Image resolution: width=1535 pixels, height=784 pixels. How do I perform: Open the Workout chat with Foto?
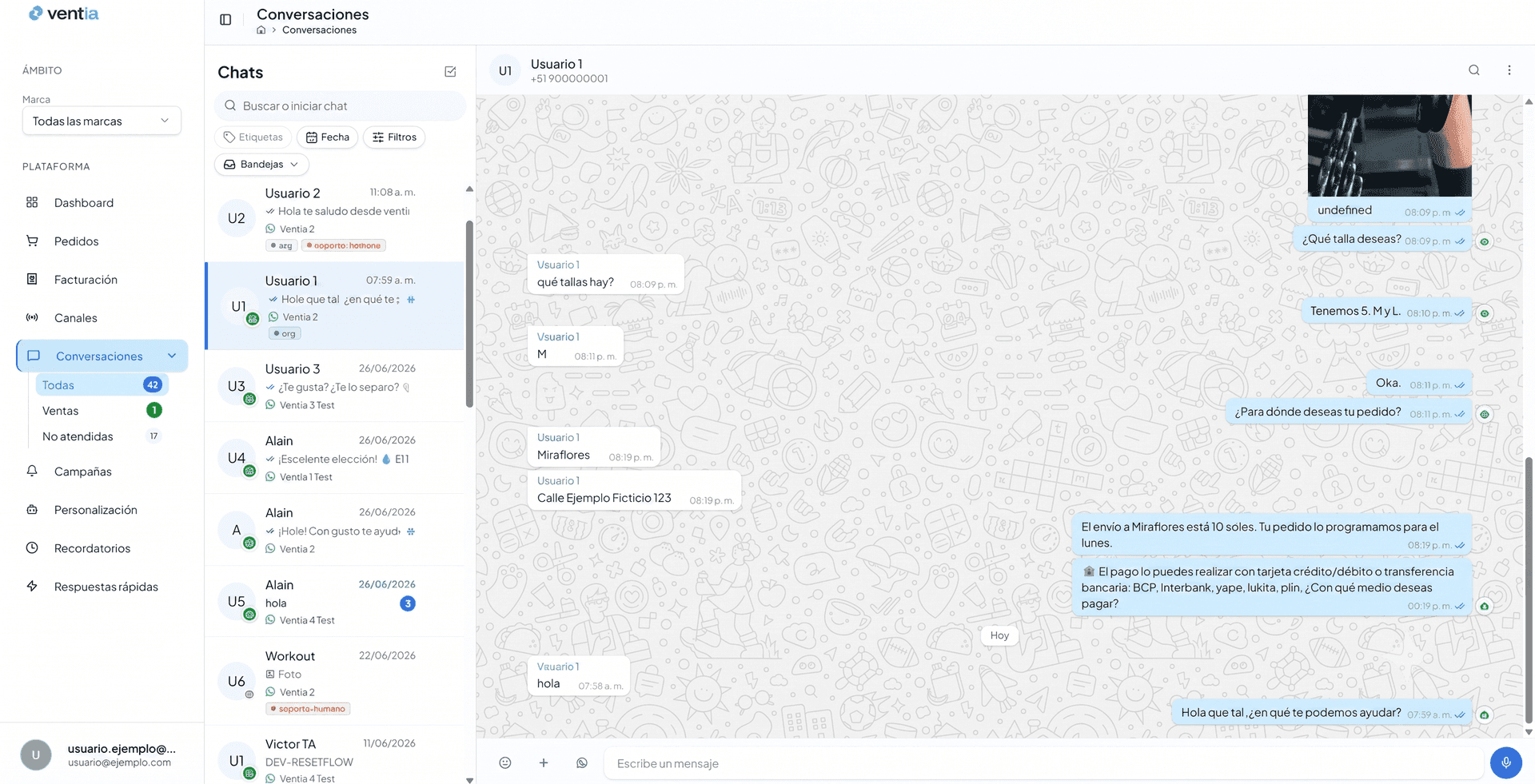pyautogui.click(x=336, y=682)
